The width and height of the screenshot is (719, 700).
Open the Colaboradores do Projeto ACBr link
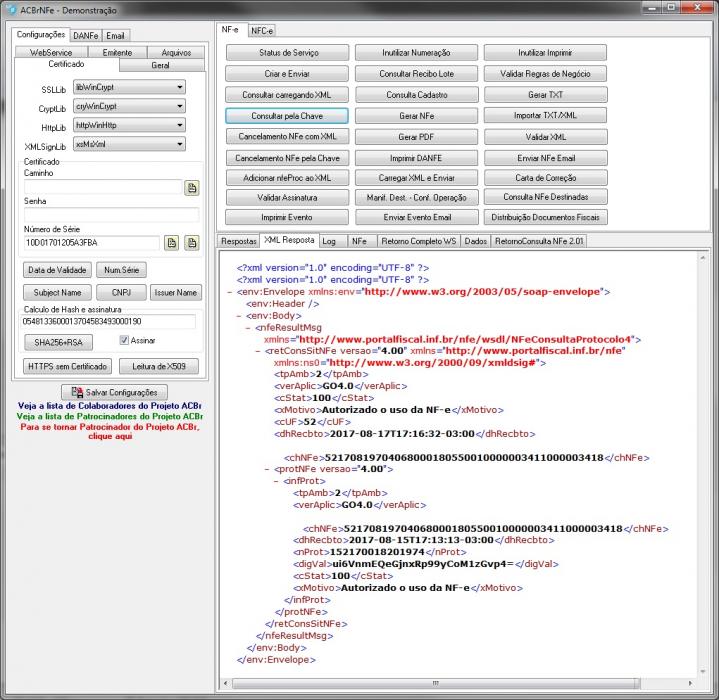110,406
